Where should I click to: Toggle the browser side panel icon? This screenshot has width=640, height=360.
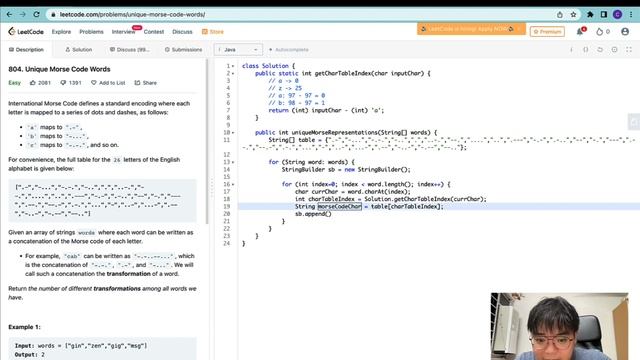point(604,14)
